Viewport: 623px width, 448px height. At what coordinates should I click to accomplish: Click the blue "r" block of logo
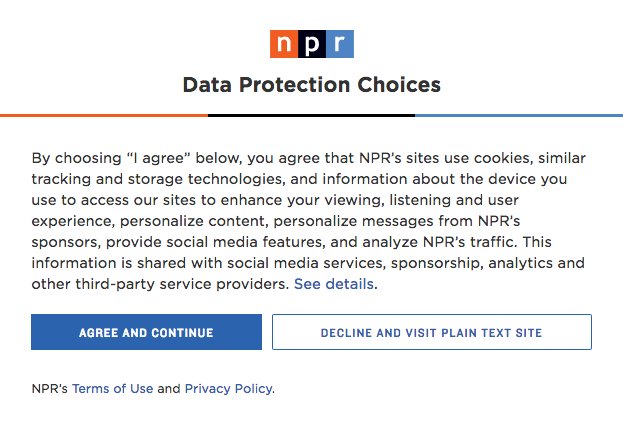pos(340,44)
